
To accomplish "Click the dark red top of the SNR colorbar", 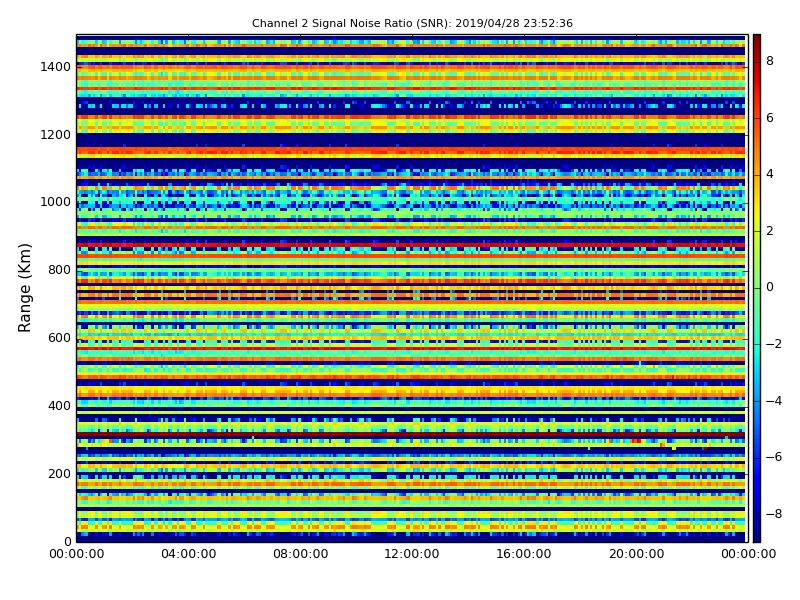I will (x=757, y=41).
